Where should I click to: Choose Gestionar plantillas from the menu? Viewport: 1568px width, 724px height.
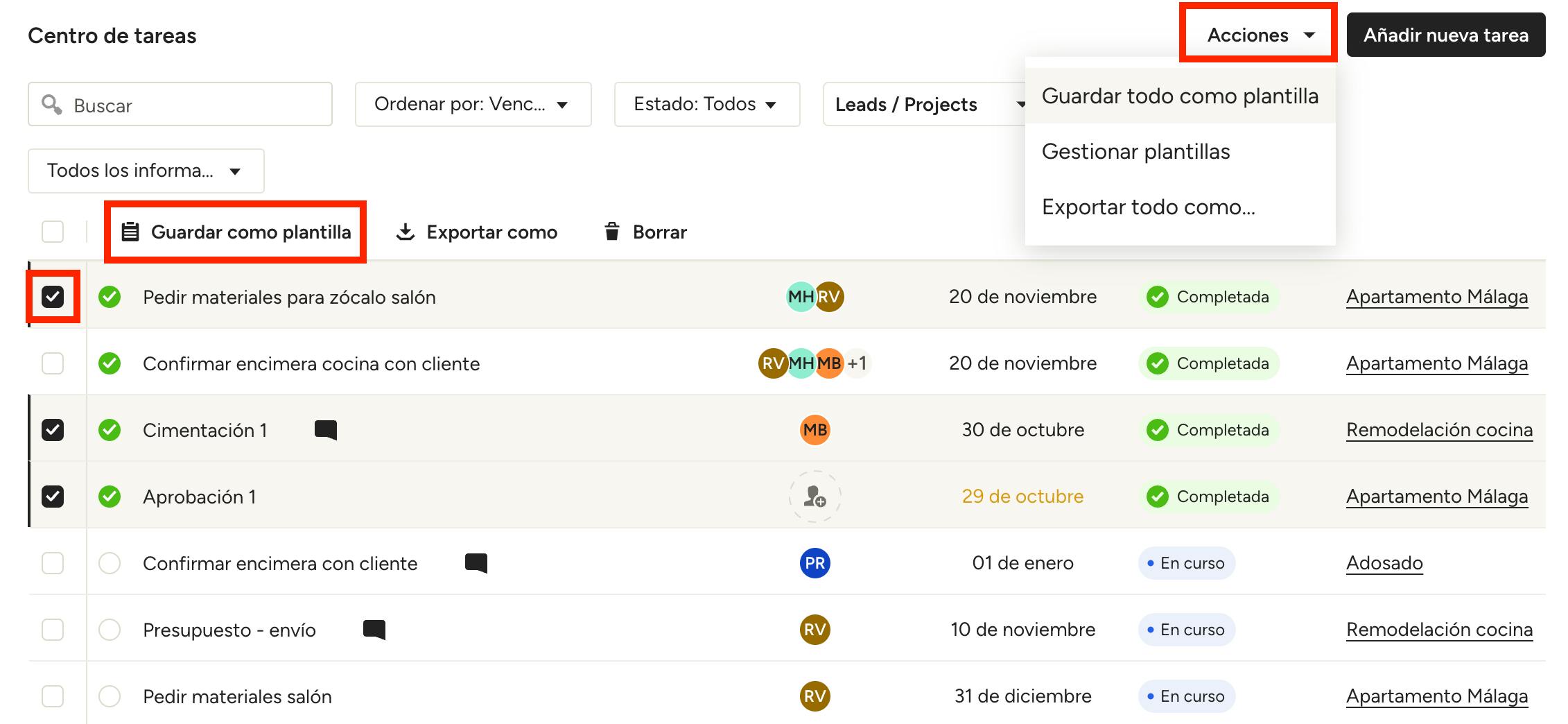coord(1135,151)
